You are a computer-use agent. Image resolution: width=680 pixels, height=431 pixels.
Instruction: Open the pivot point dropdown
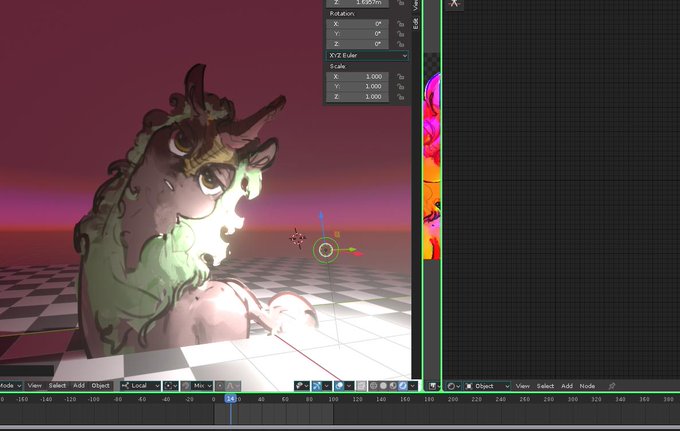click(170, 385)
